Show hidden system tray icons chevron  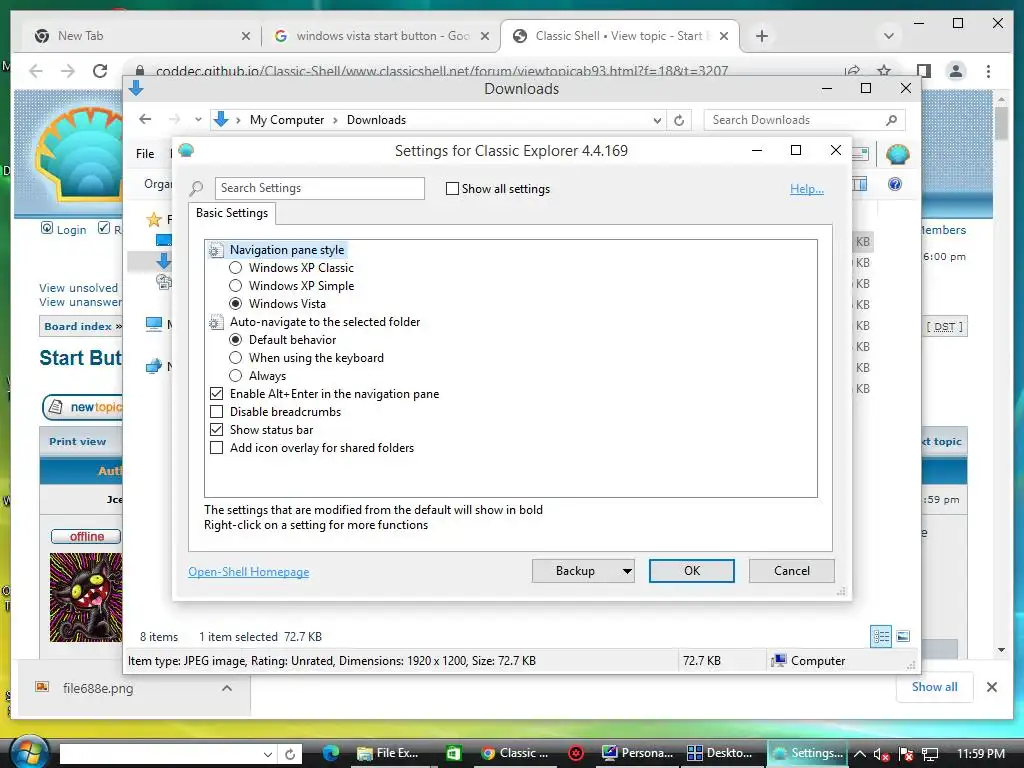(x=859, y=754)
